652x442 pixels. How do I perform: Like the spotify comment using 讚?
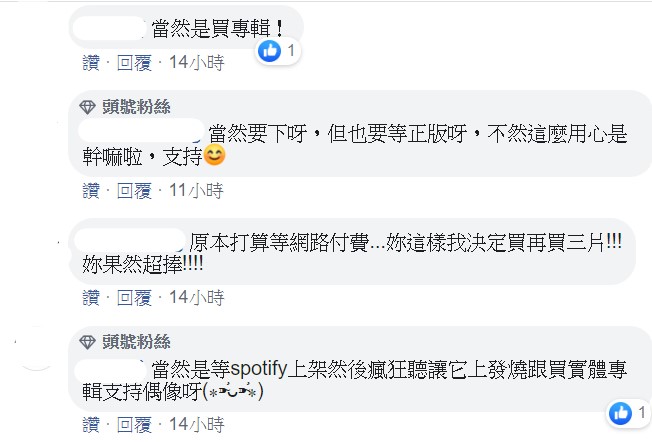(91, 425)
